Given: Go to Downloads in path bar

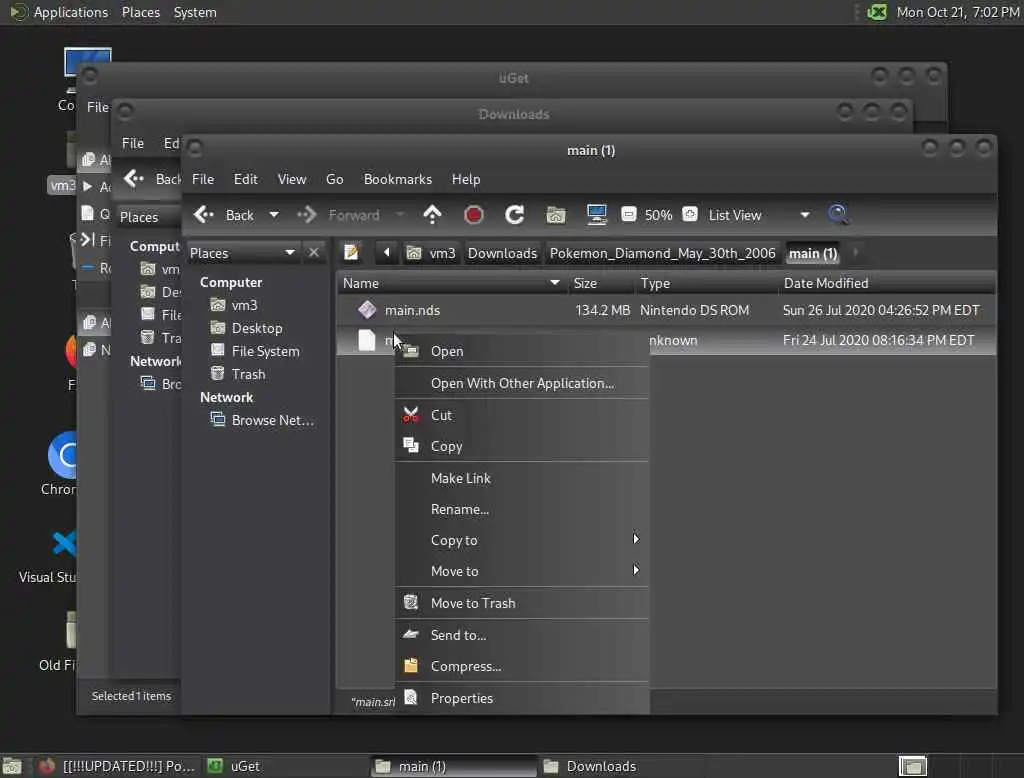Looking at the screenshot, I should click(502, 253).
